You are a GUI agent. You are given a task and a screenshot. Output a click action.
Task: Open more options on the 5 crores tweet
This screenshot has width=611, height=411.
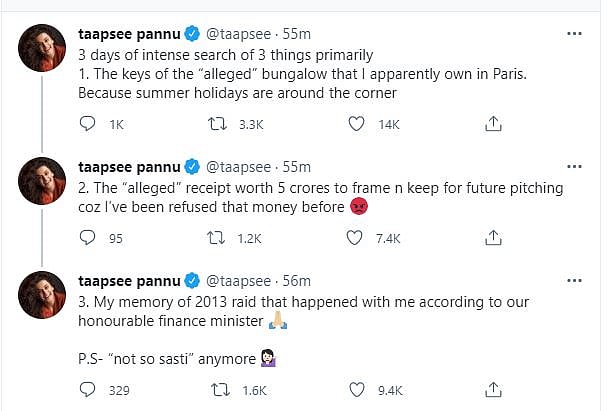coord(574,167)
